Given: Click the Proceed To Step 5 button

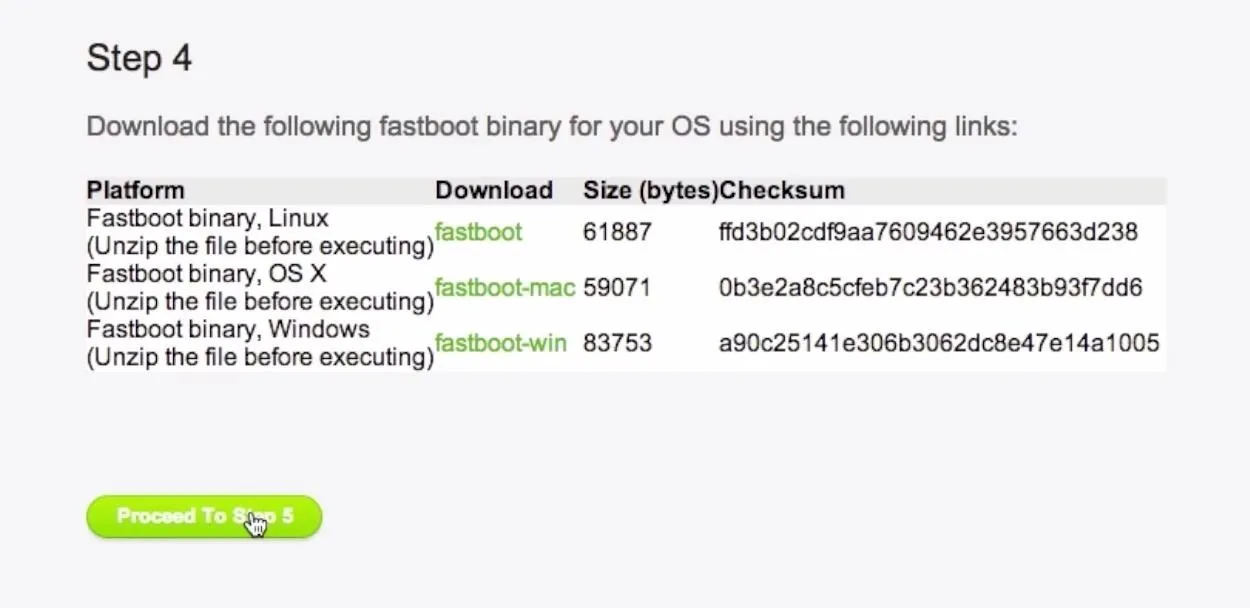Looking at the screenshot, I should coord(204,517).
